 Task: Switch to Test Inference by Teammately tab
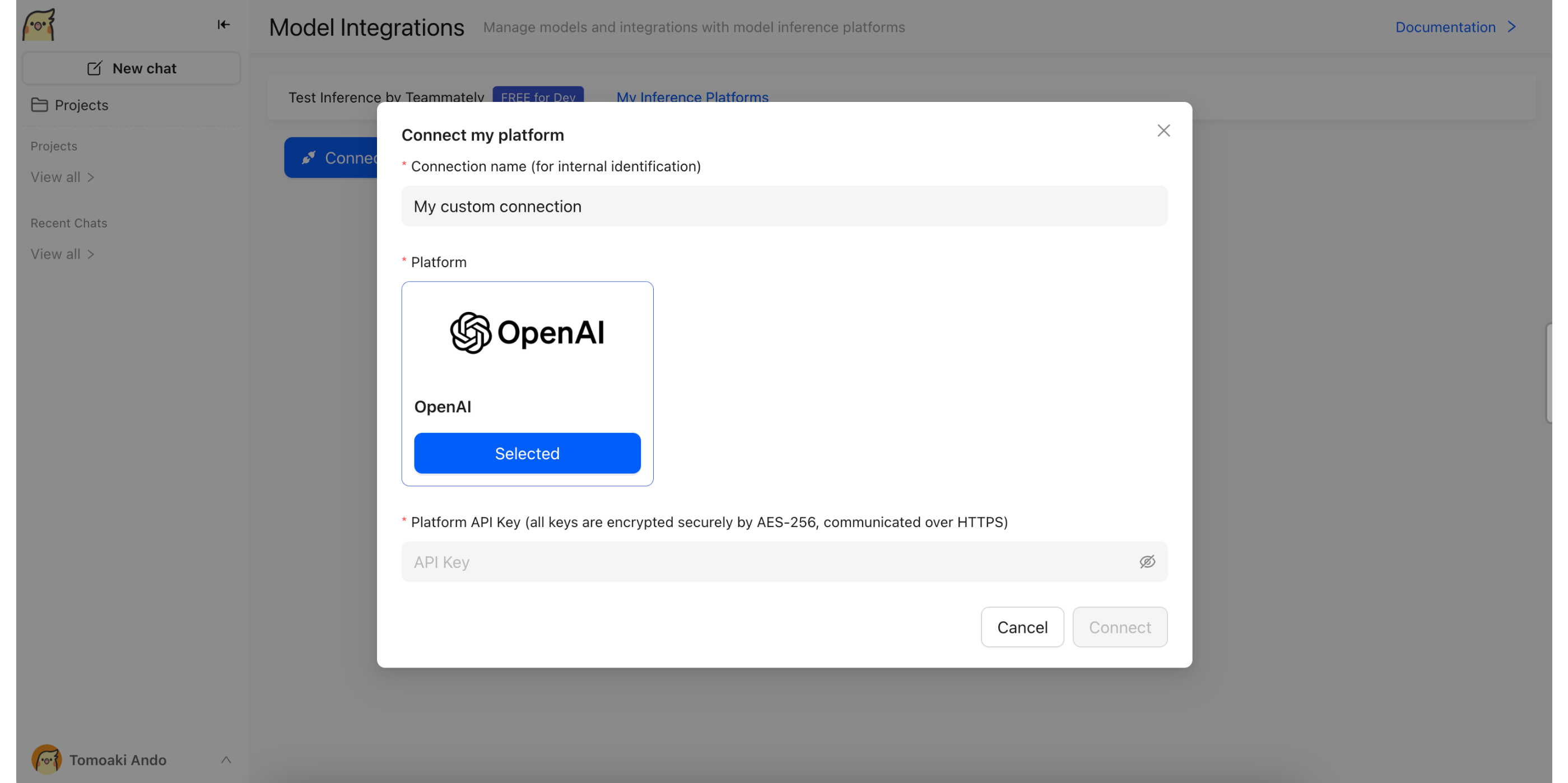[386, 97]
